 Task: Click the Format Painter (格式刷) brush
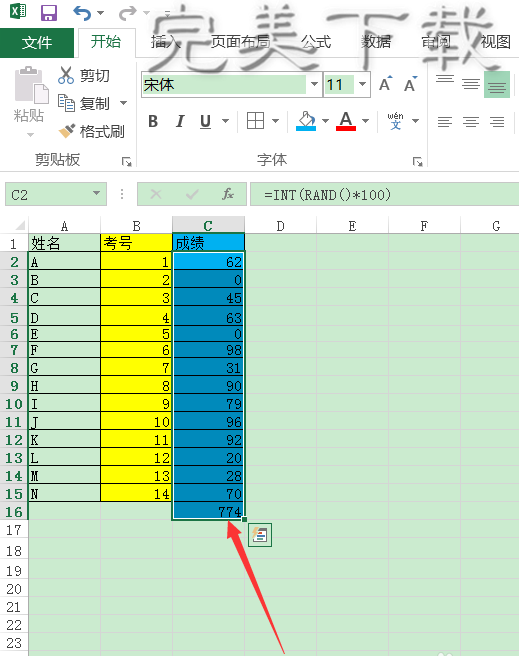(66, 131)
